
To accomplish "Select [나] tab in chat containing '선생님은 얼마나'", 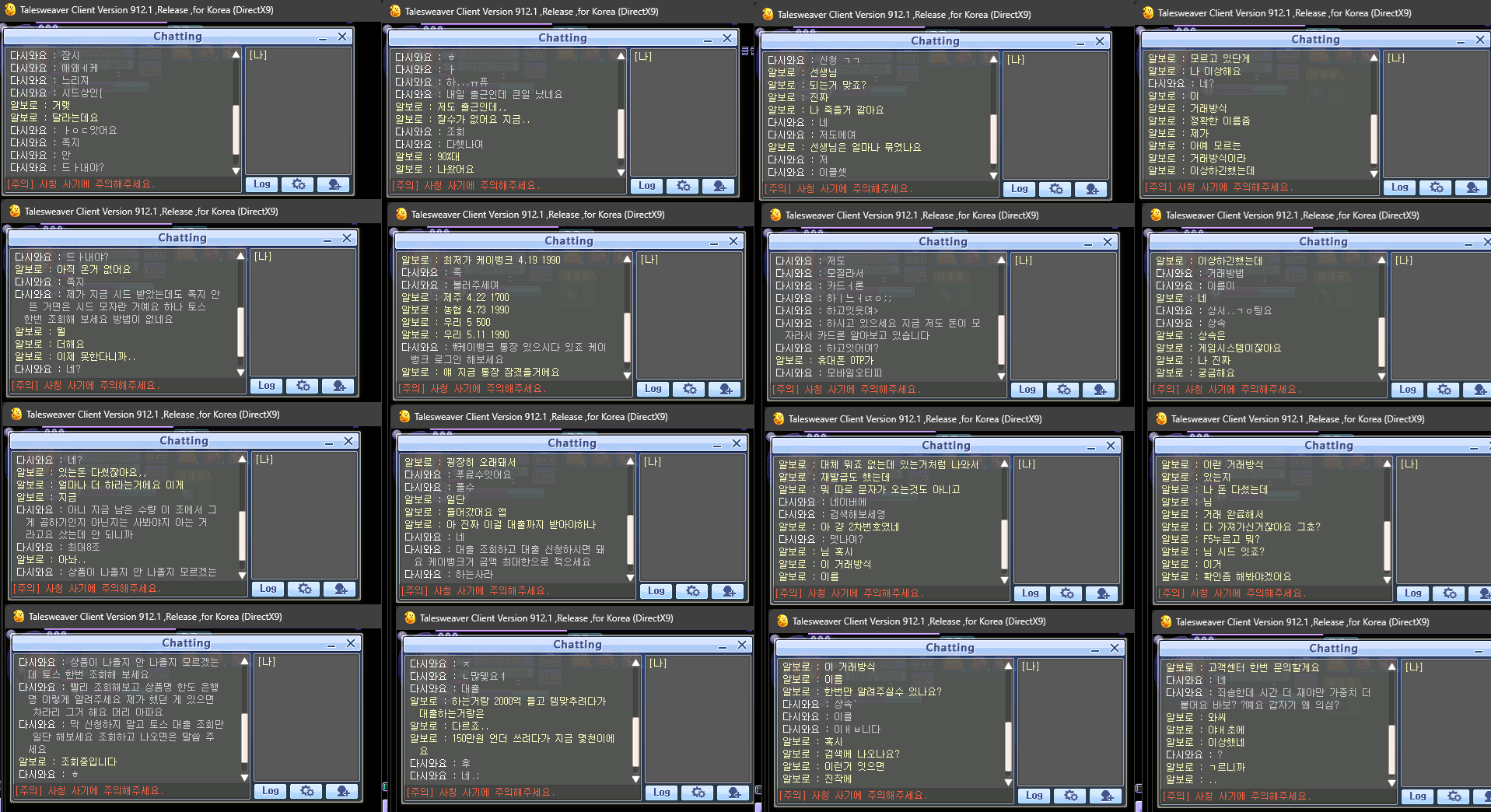I will (1016, 60).
